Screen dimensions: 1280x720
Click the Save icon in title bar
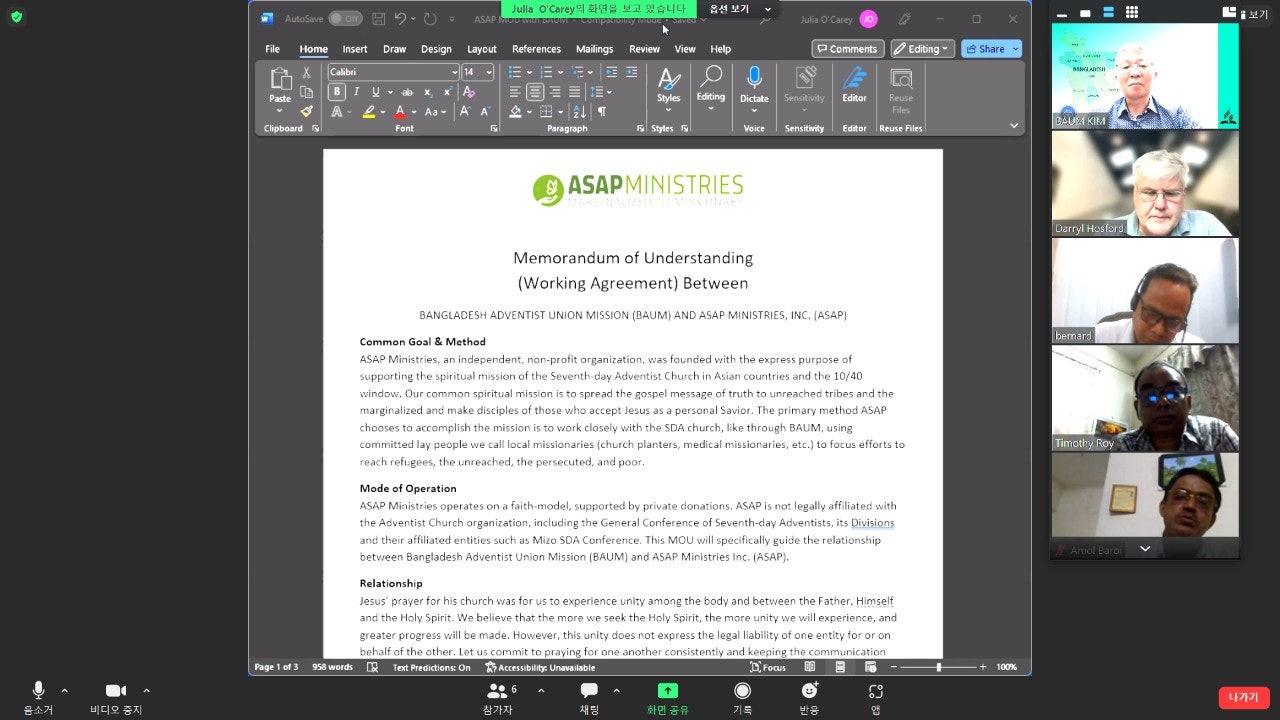coord(378,19)
